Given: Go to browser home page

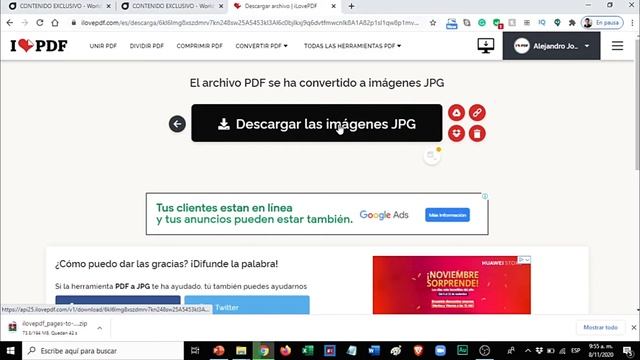Looking at the screenshot, I should [x=55, y=23].
